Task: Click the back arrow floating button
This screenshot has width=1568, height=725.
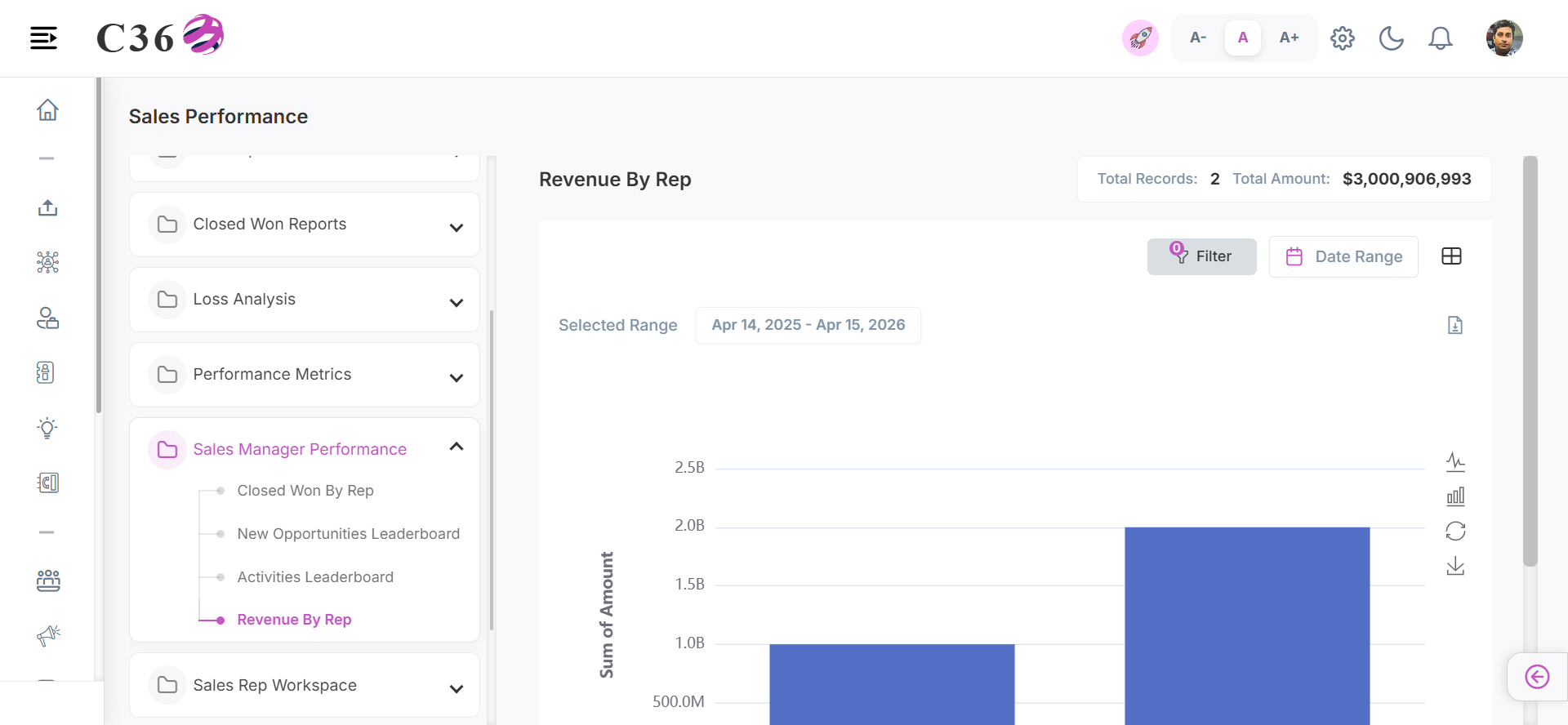Action: (x=1537, y=677)
